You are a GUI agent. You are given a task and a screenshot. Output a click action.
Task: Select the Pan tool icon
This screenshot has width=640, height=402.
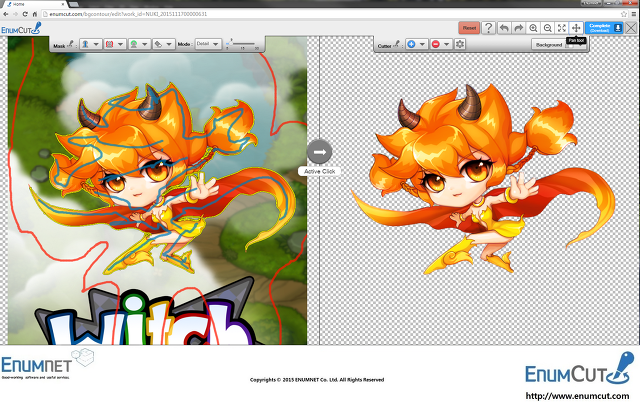coord(576,28)
